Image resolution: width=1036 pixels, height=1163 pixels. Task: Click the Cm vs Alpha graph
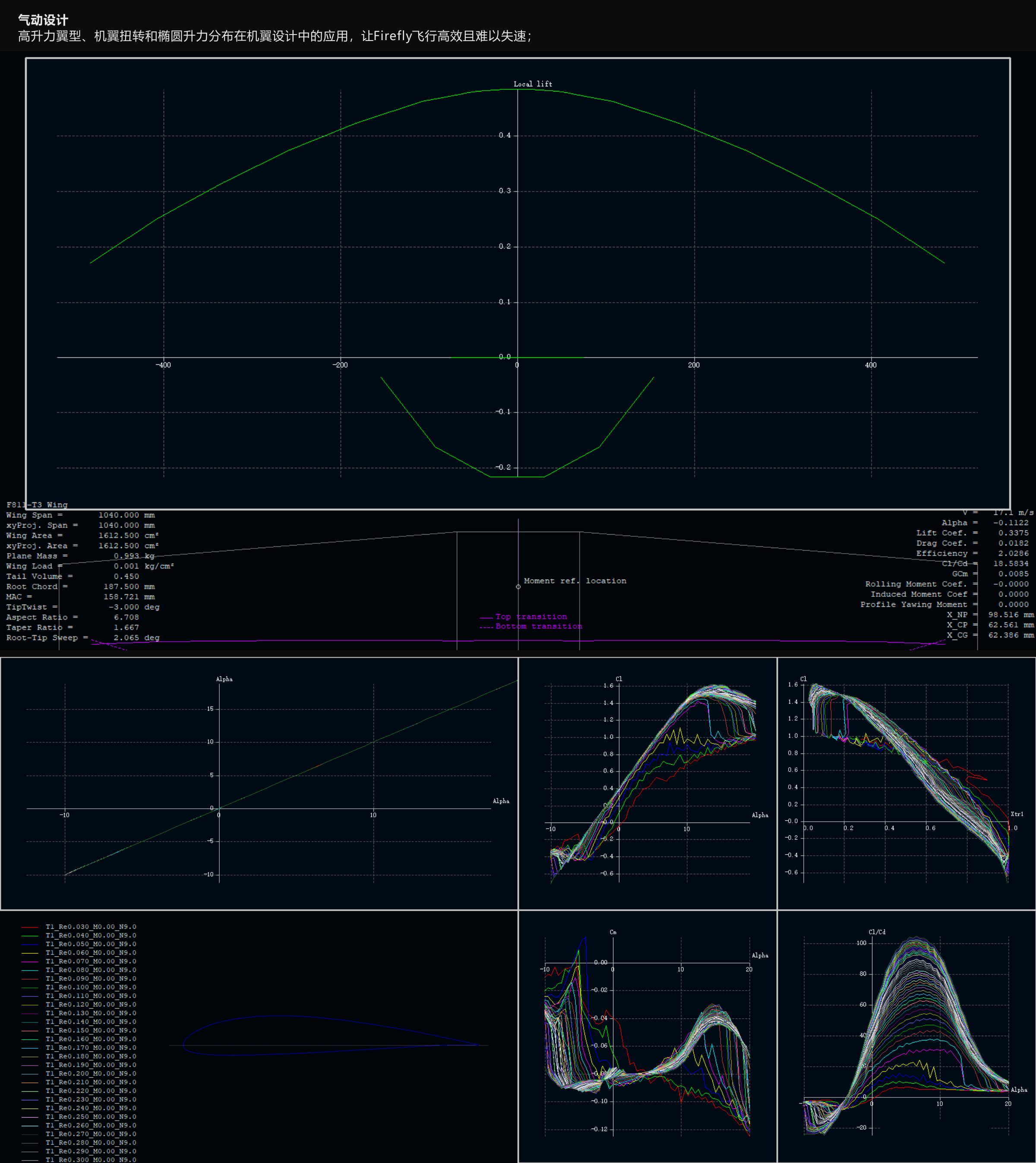tap(647, 1036)
